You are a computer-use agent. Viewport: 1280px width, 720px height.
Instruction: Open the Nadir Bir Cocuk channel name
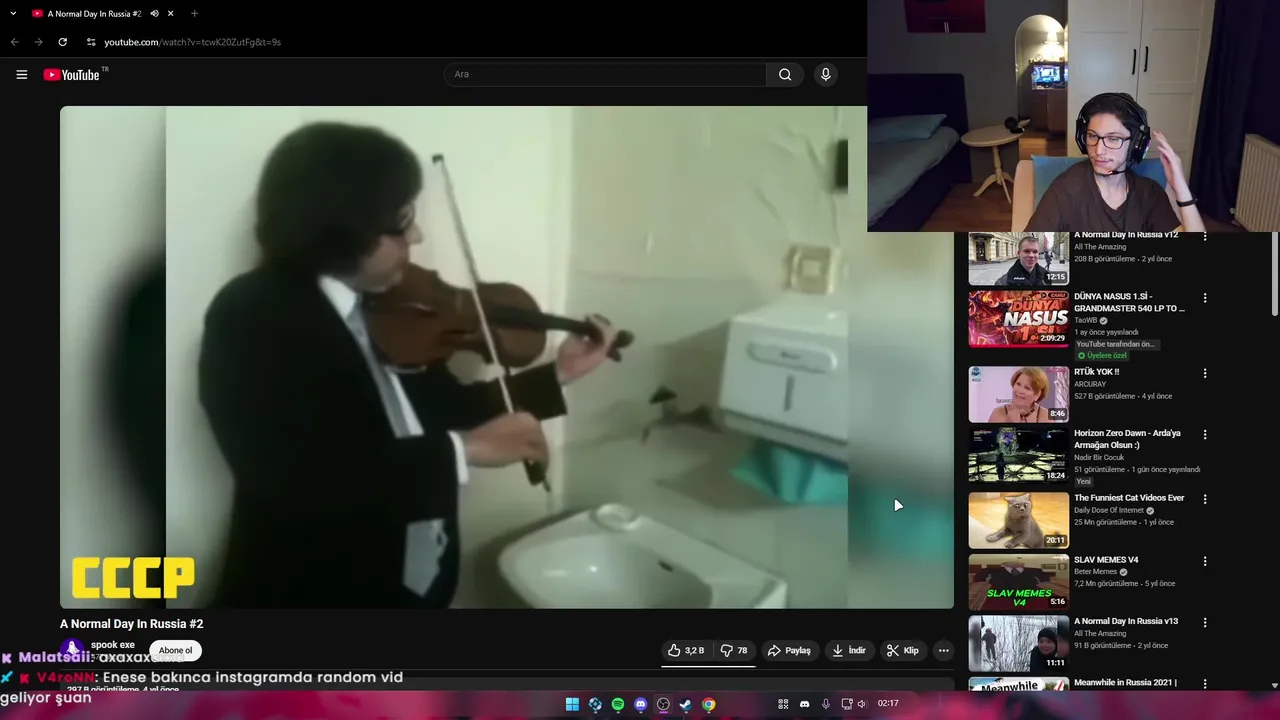point(1099,458)
